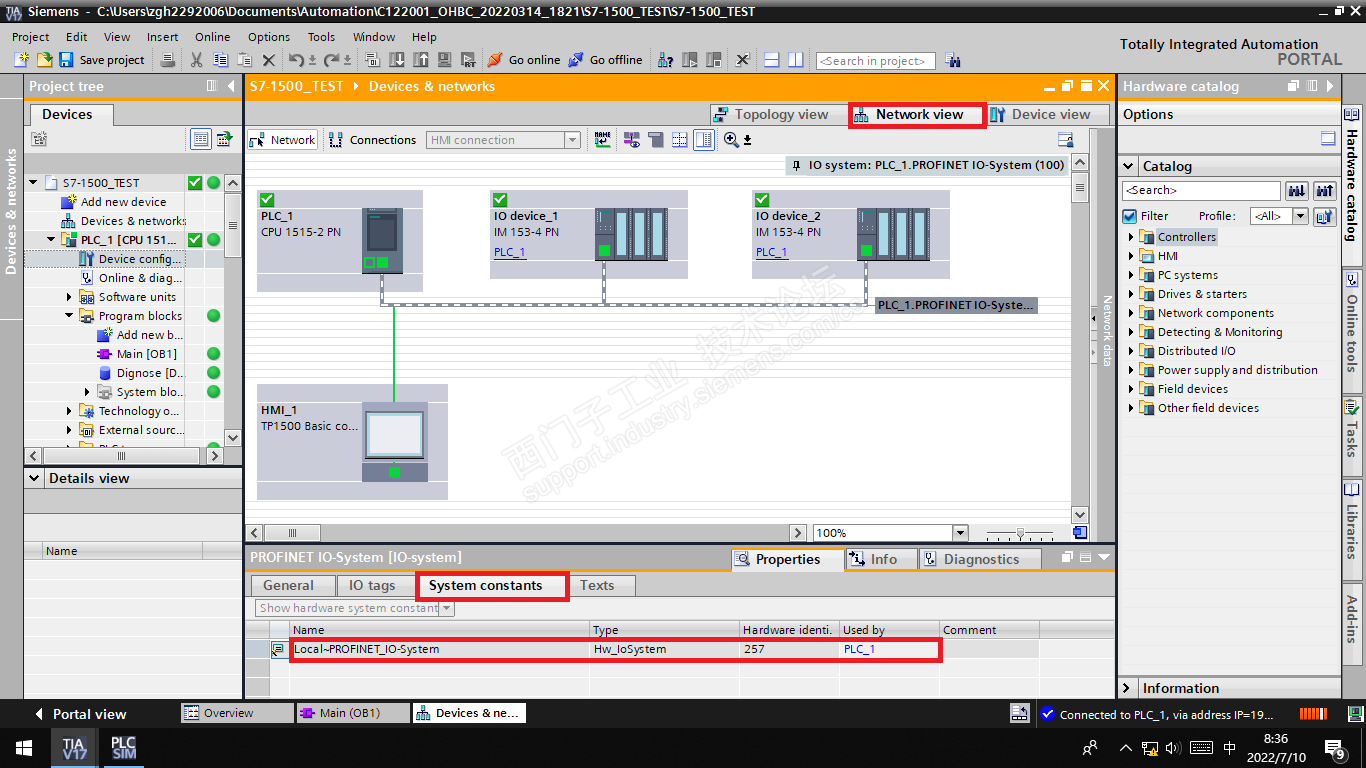Screen dimensions: 1366x768
Task: Open the Project menu
Action: pyautogui.click(x=30, y=37)
